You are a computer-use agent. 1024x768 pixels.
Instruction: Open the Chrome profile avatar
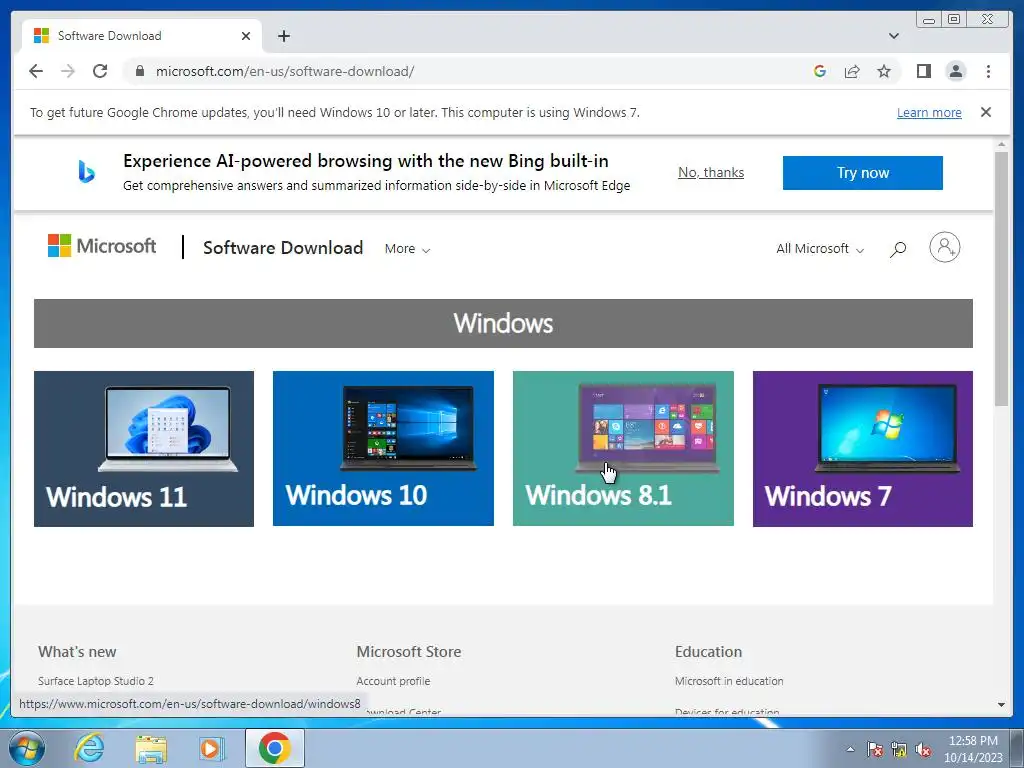pos(956,71)
